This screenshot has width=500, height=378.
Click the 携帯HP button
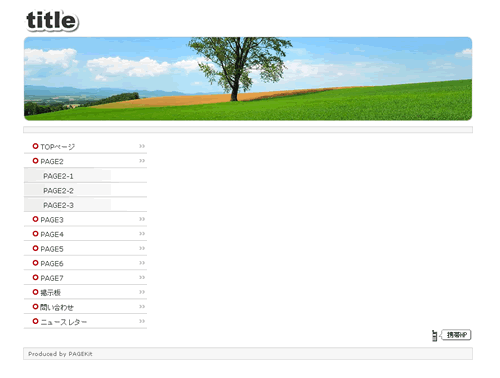[456, 335]
